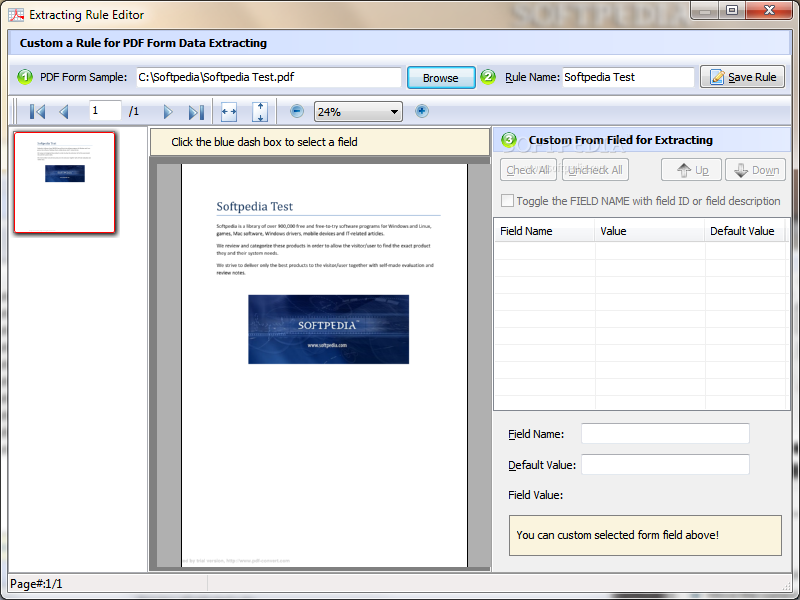This screenshot has width=800, height=600.
Task: Maximize the Extracting Rule Editor window
Action: tap(732, 10)
